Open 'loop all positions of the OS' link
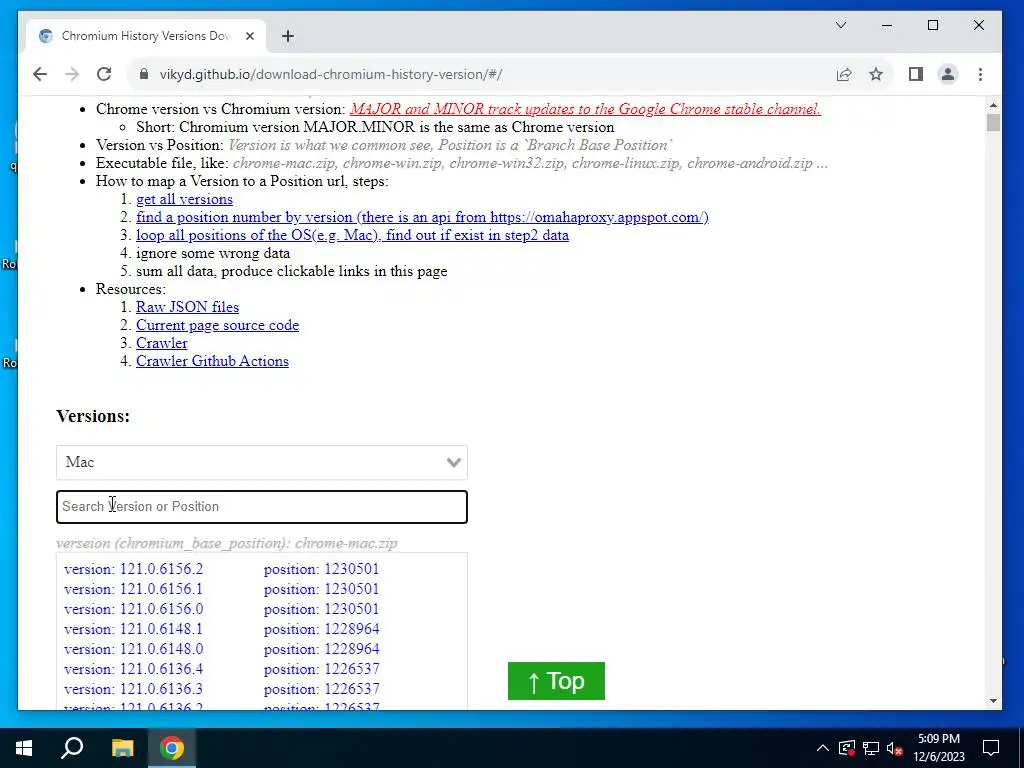This screenshot has width=1024, height=768. [352, 235]
